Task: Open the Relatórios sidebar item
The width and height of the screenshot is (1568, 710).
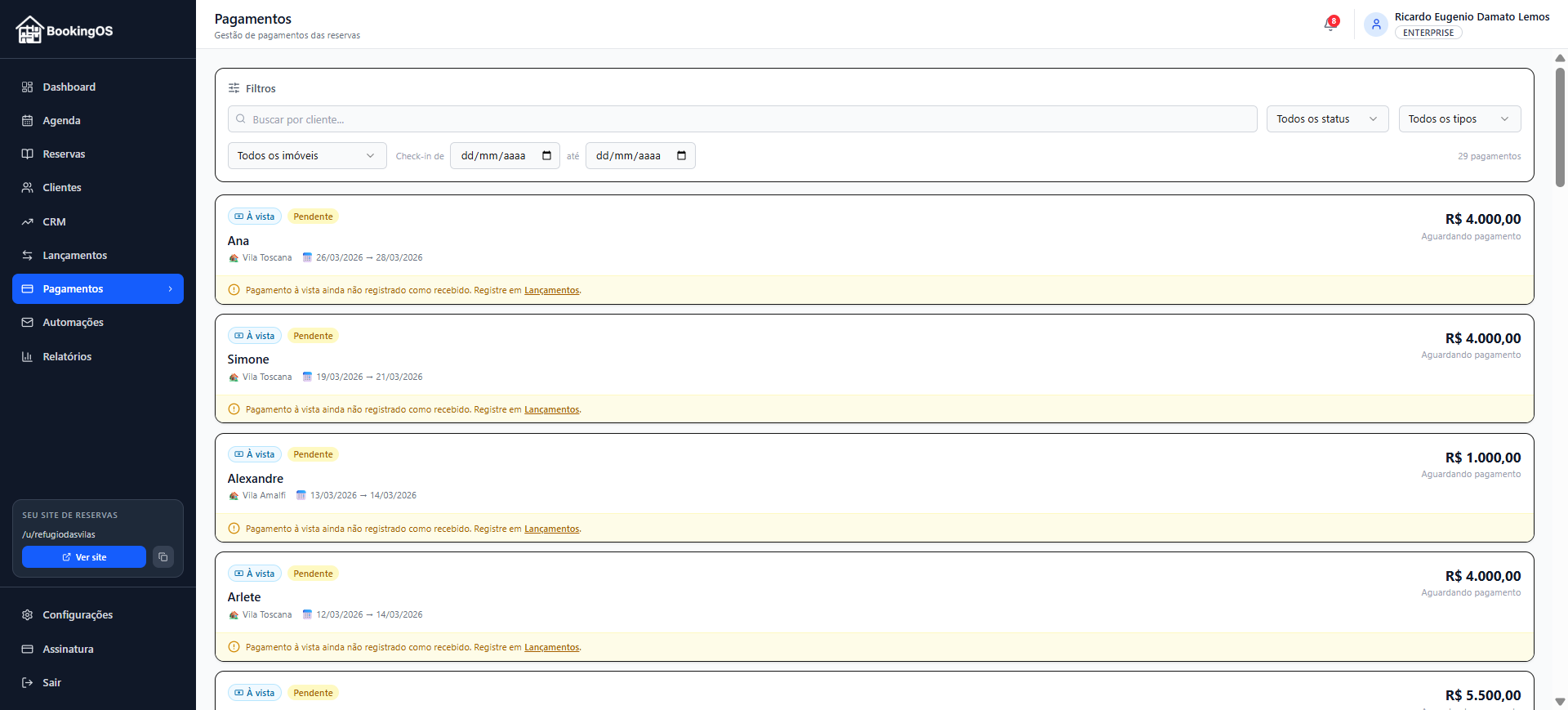Action: 67,357
